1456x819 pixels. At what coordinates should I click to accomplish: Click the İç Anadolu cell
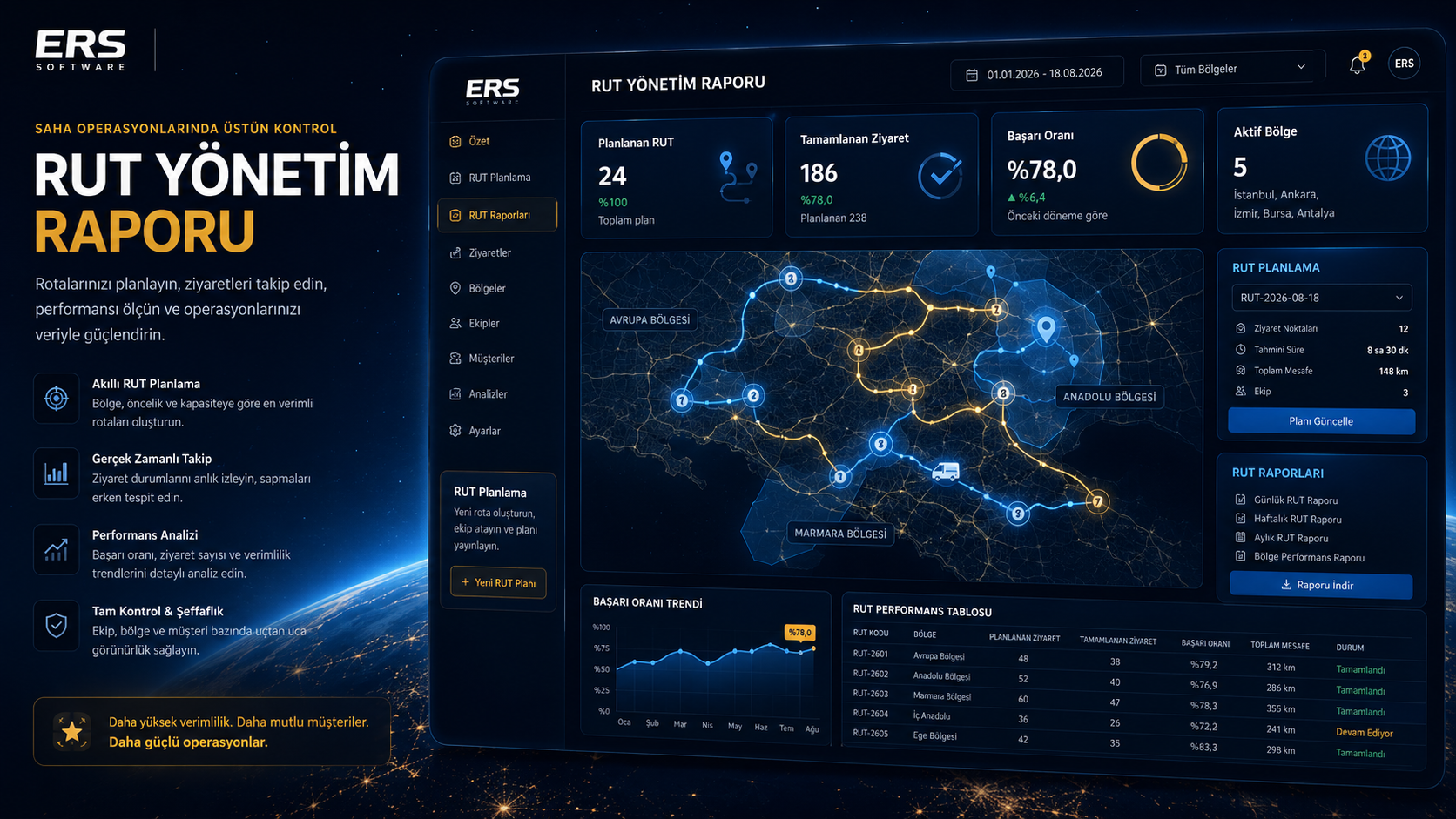[x=932, y=715]
